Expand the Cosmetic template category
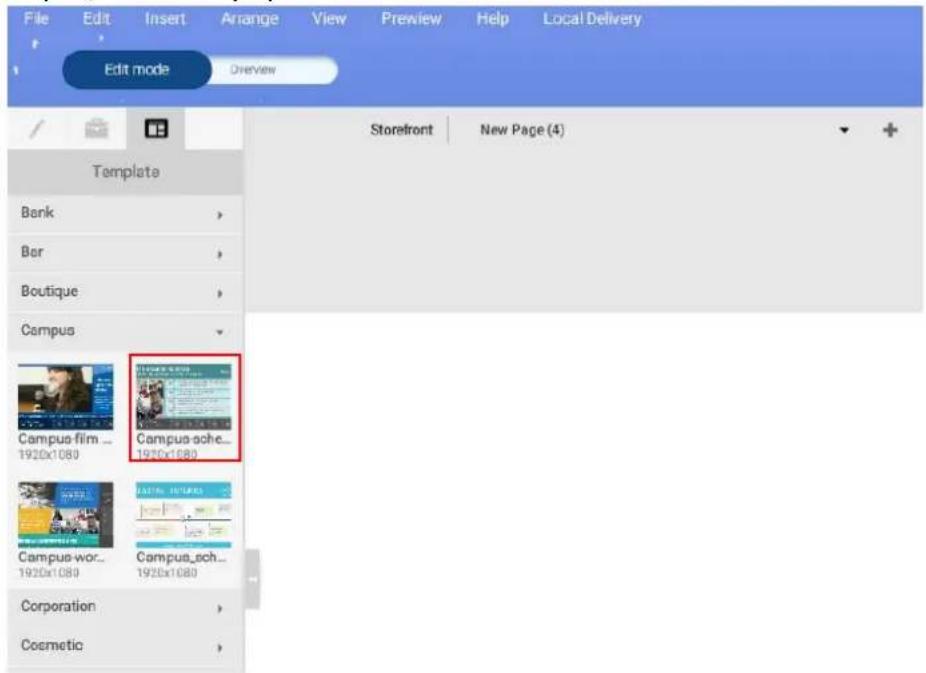This screenshot has width=926, height=673. pyautogui.click(x=125, y=646)
